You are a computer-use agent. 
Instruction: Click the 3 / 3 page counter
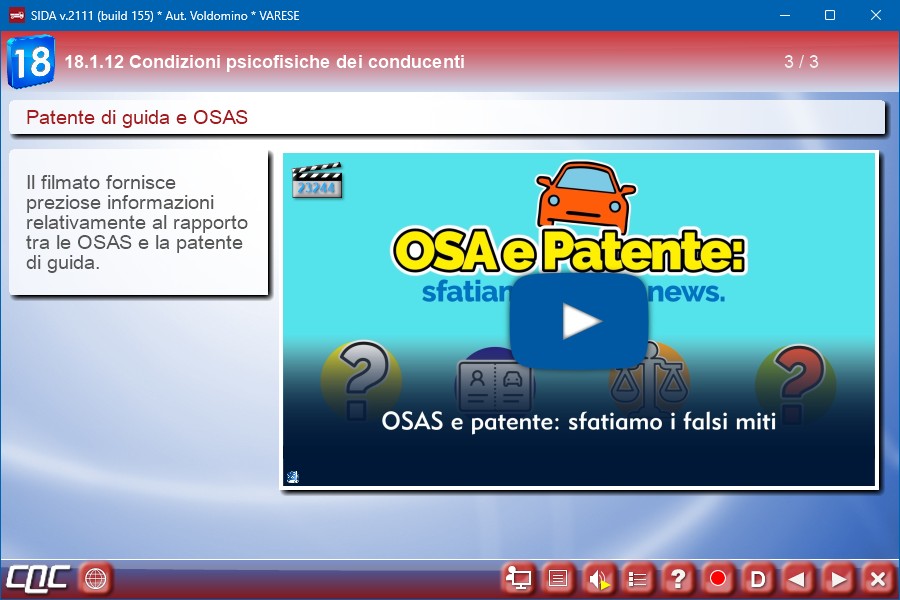coord(801,62)
